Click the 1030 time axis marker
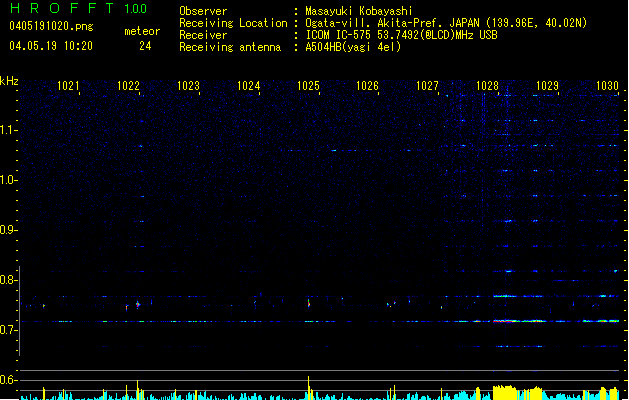Viewport: 629px width, 400px height. tap(607, 86)
